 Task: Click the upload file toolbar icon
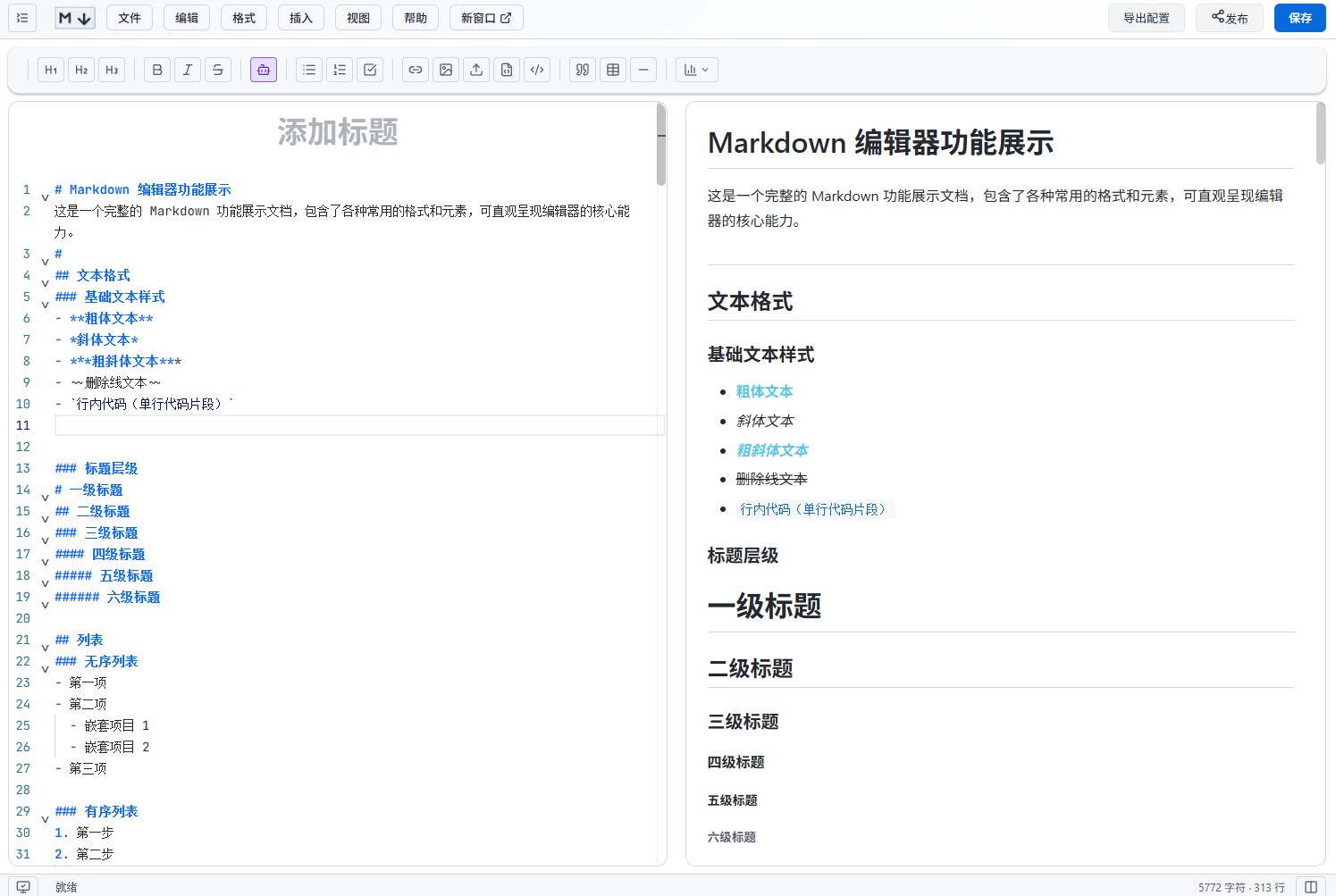pos(476,70)
